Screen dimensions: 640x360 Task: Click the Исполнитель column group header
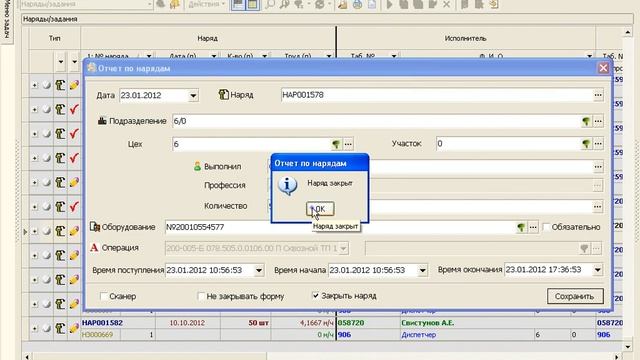click(465, 38)
